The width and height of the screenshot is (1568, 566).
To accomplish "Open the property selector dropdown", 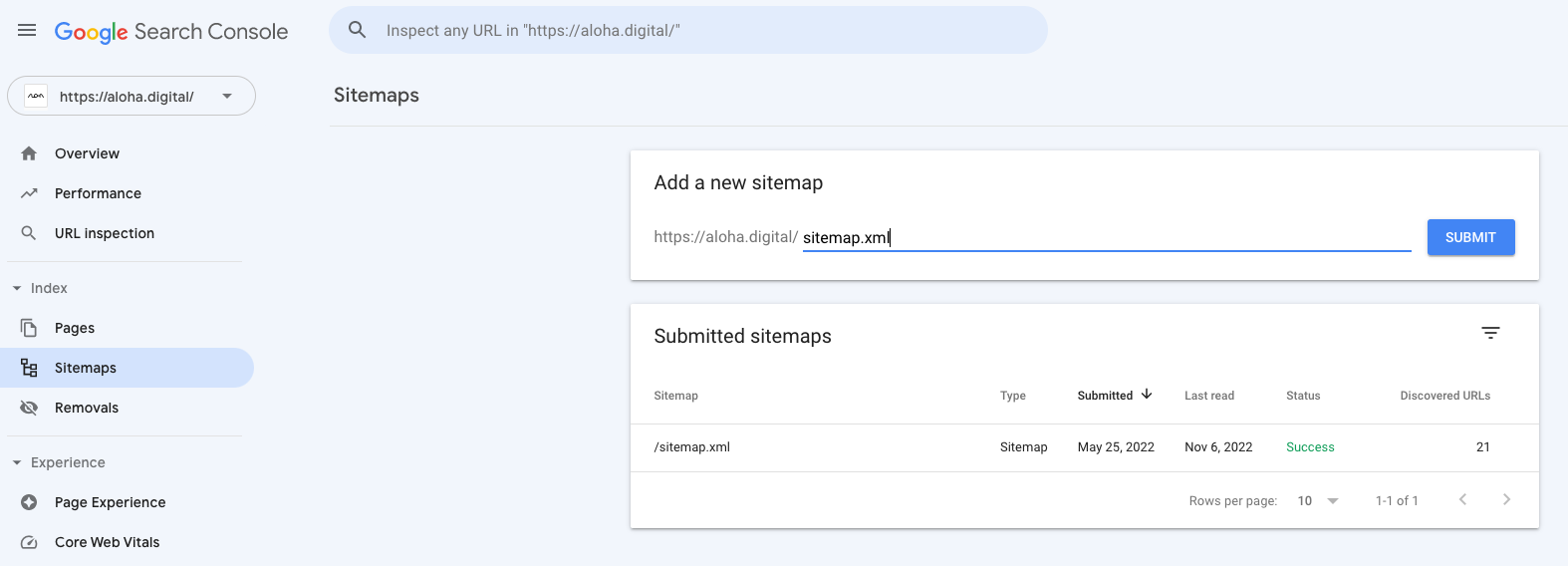I will click(x=131, y=97).
